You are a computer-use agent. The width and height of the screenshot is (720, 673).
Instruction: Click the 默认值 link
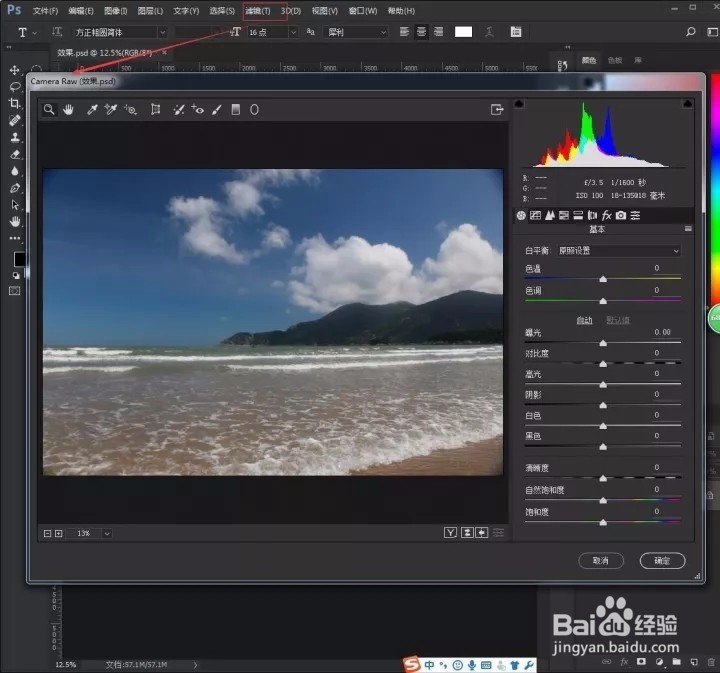coord(618,320)
